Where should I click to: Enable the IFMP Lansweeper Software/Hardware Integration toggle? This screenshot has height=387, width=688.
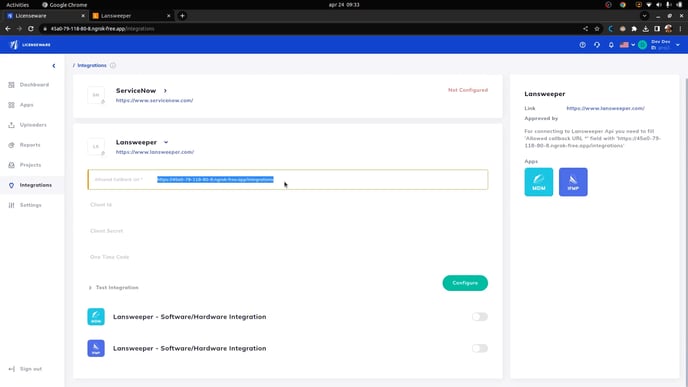tap(480, 348)
